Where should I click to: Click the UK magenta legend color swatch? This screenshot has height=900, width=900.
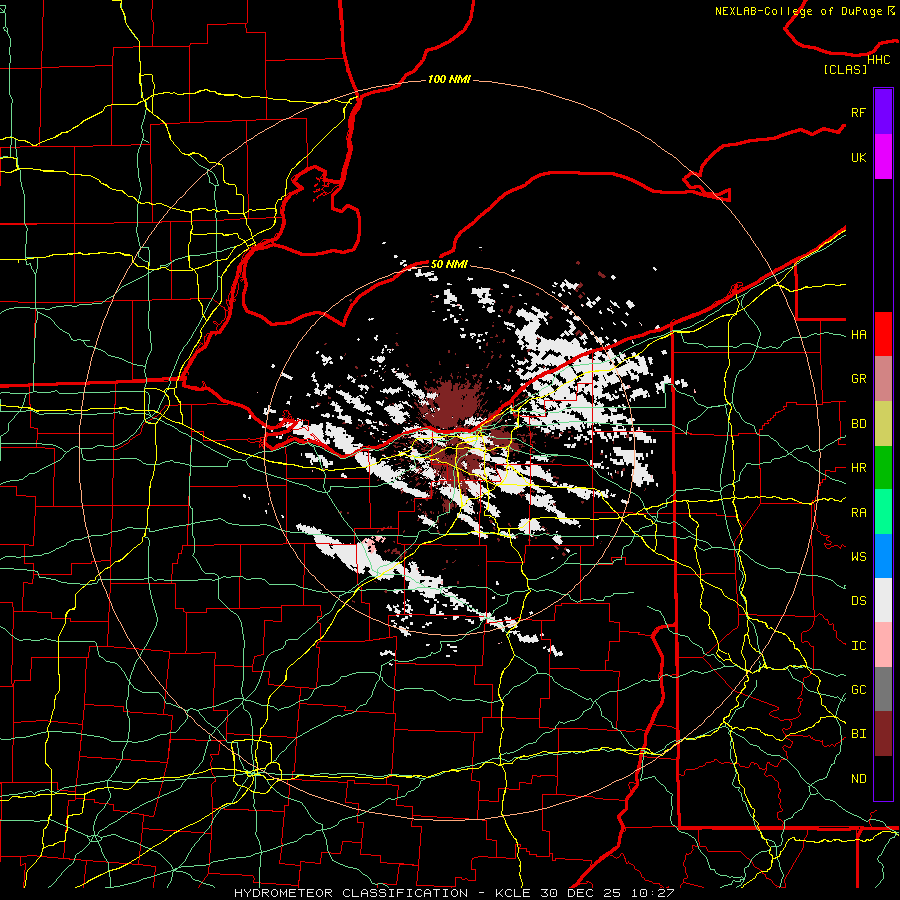coord(883,157)
